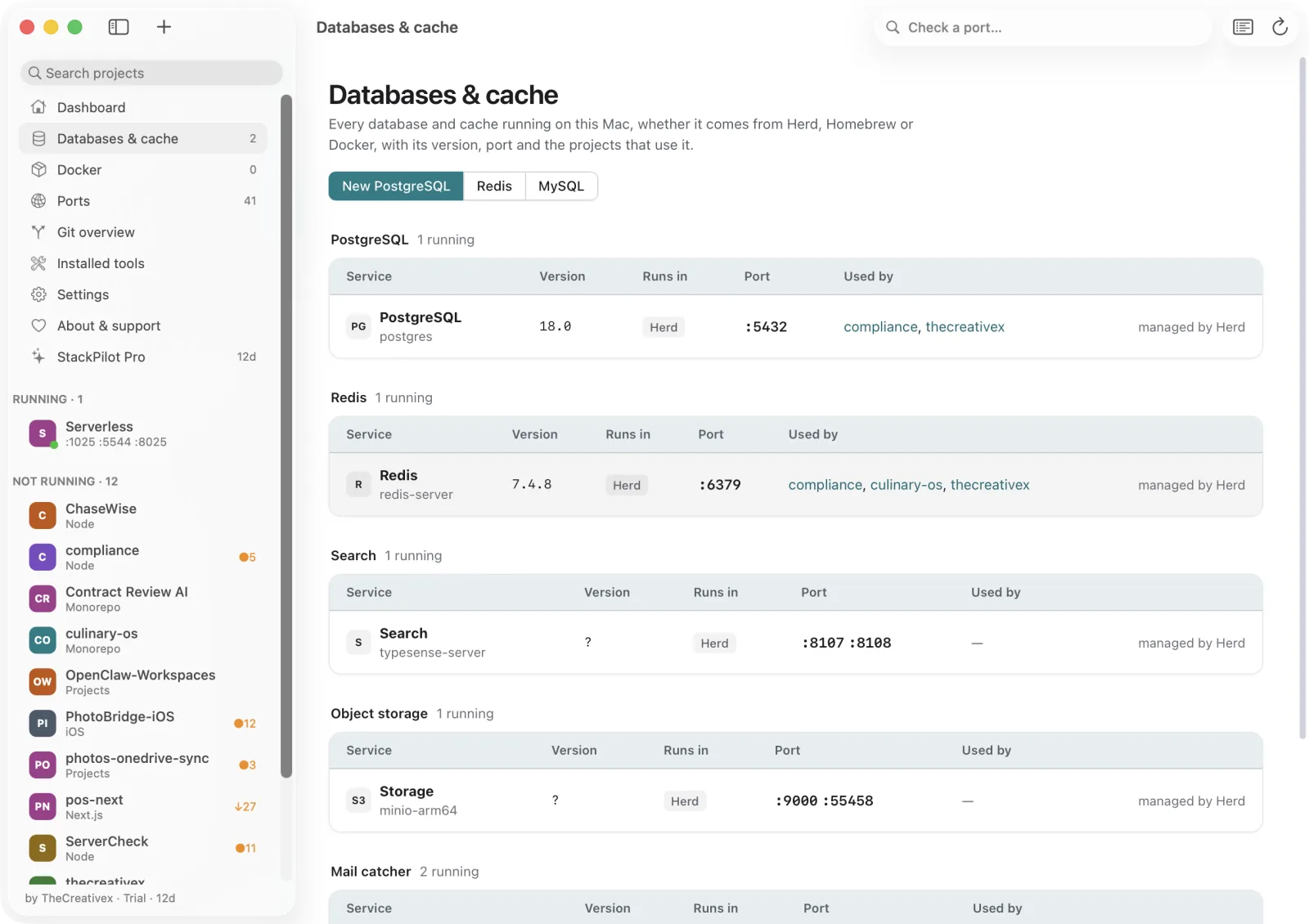
Task: Toggle the sidebar panel icon
Action: click(119, 27)
